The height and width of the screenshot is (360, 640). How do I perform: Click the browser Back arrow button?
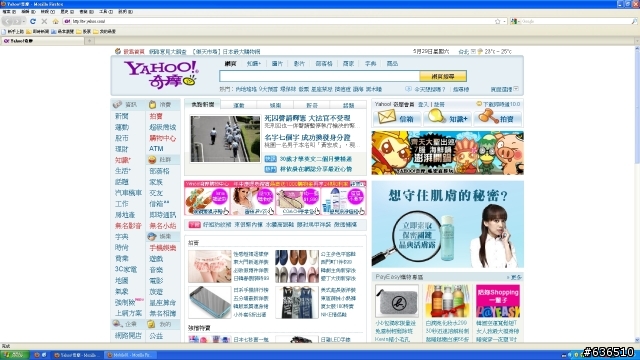coord(7,21)
